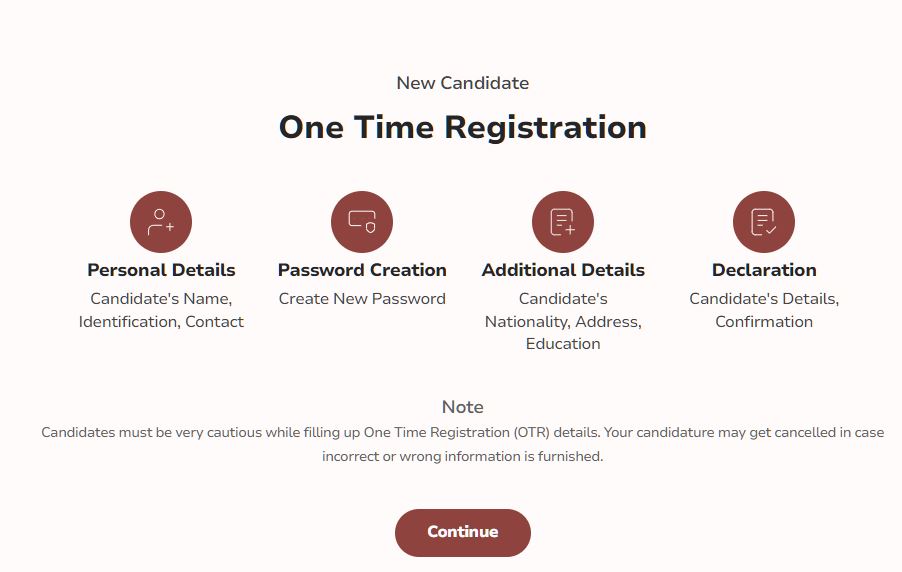This screenshot has width=902, height=572.
Task: Click the "Create New Password" description
Action: tap(362, 299)
